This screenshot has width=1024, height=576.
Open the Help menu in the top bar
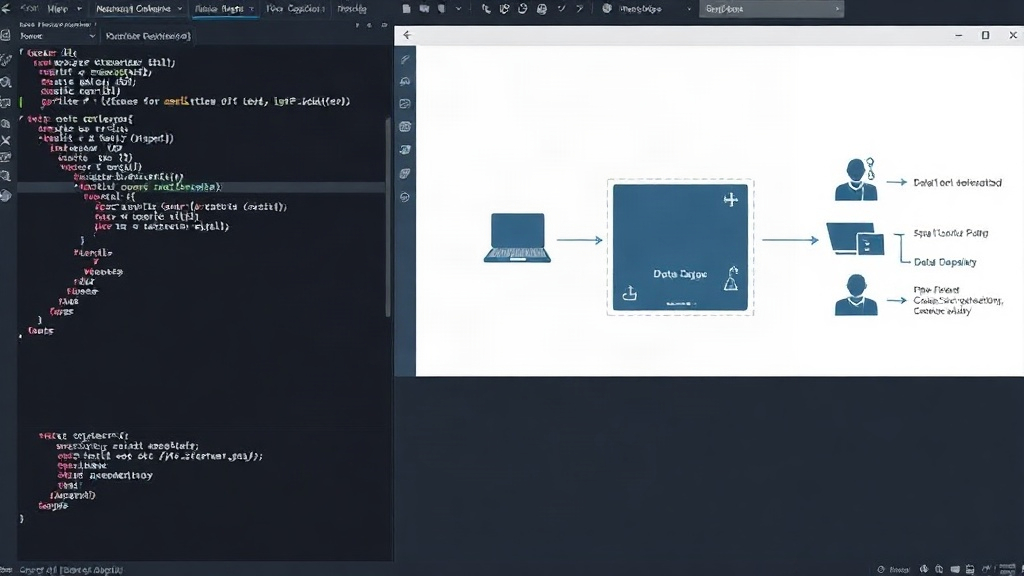coord(57,8)
